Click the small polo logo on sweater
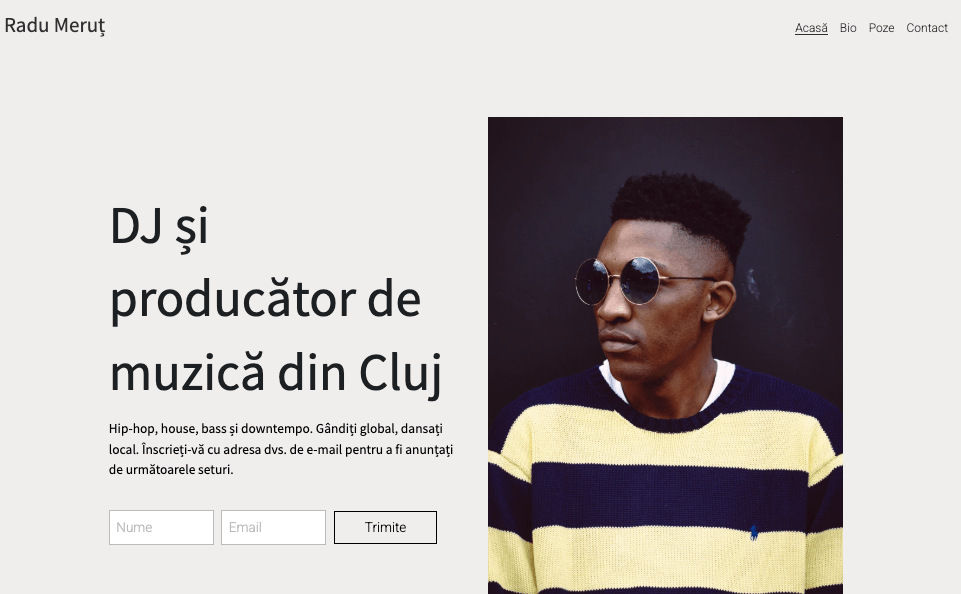The height and width of the screenshot is (594, 961). [x=754, y=532]
